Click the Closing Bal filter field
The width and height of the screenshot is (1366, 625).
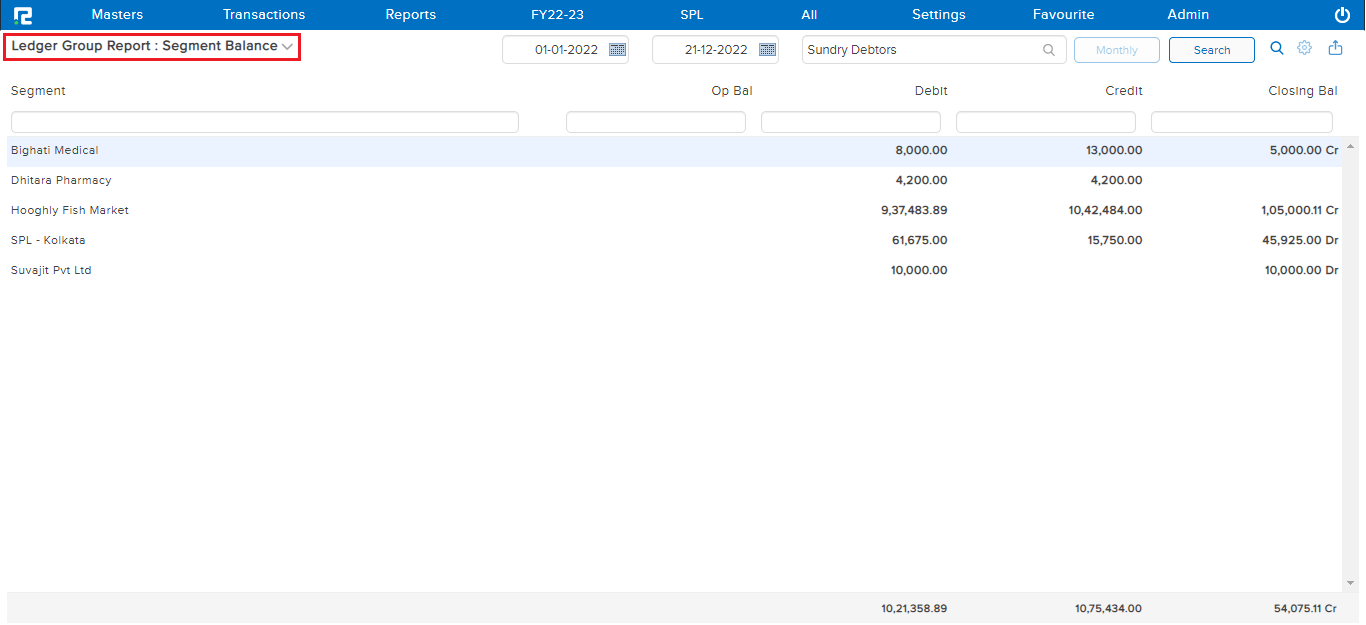(x=1241, y=122)
